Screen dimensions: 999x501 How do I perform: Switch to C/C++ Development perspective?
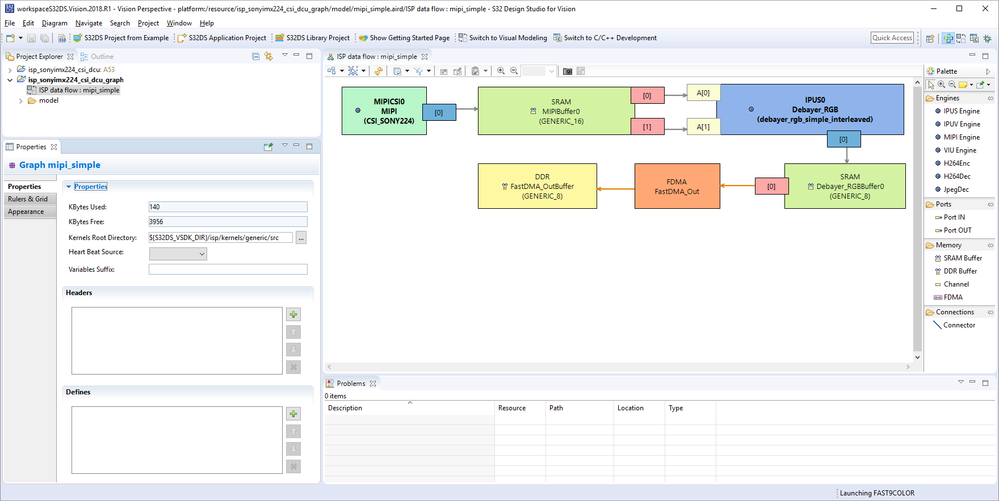click(x=605, y=38)
